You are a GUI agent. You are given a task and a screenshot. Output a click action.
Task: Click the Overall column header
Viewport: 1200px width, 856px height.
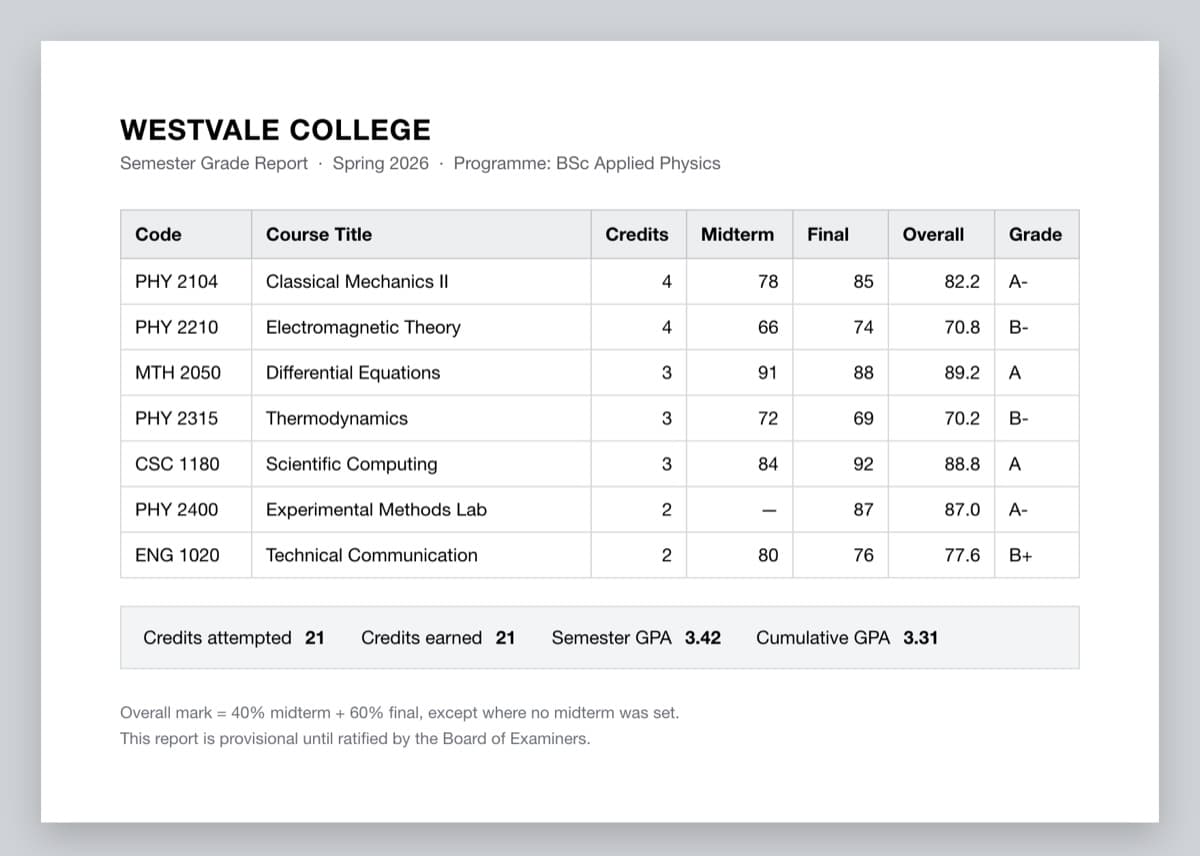coord(933,235)
